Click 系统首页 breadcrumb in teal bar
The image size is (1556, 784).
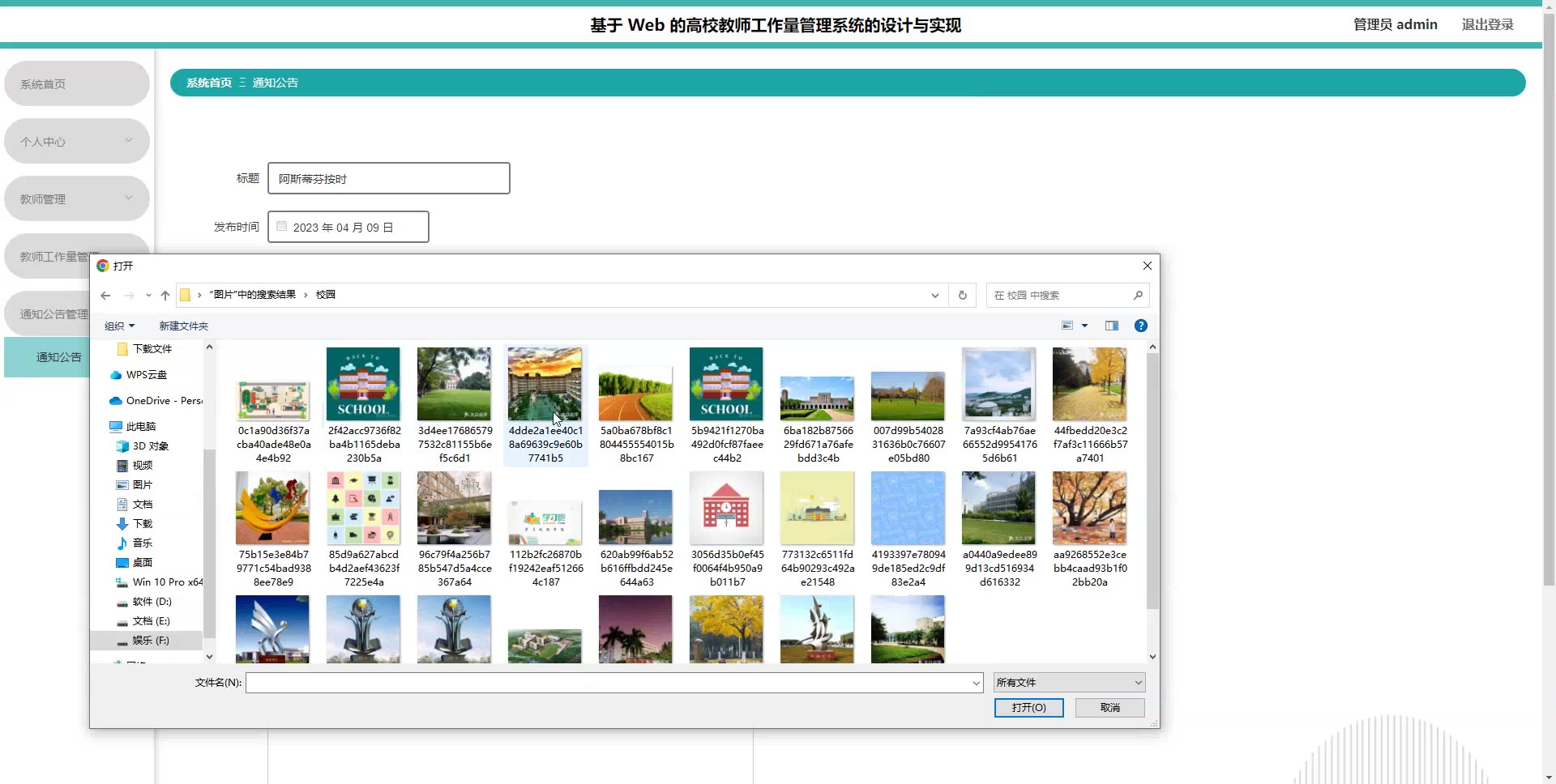(x=209, y=83)
